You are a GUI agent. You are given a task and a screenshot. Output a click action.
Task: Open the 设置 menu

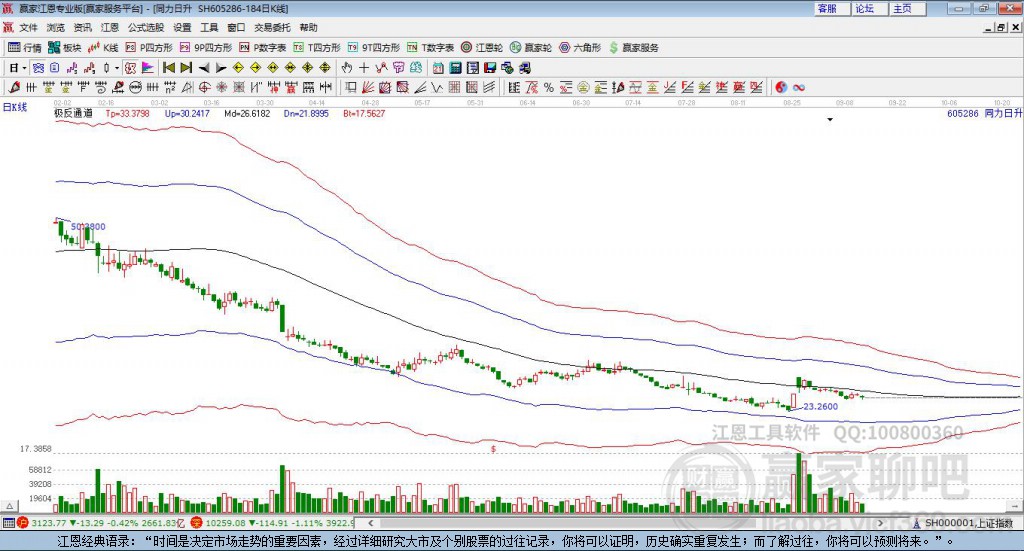coord(182,27)
